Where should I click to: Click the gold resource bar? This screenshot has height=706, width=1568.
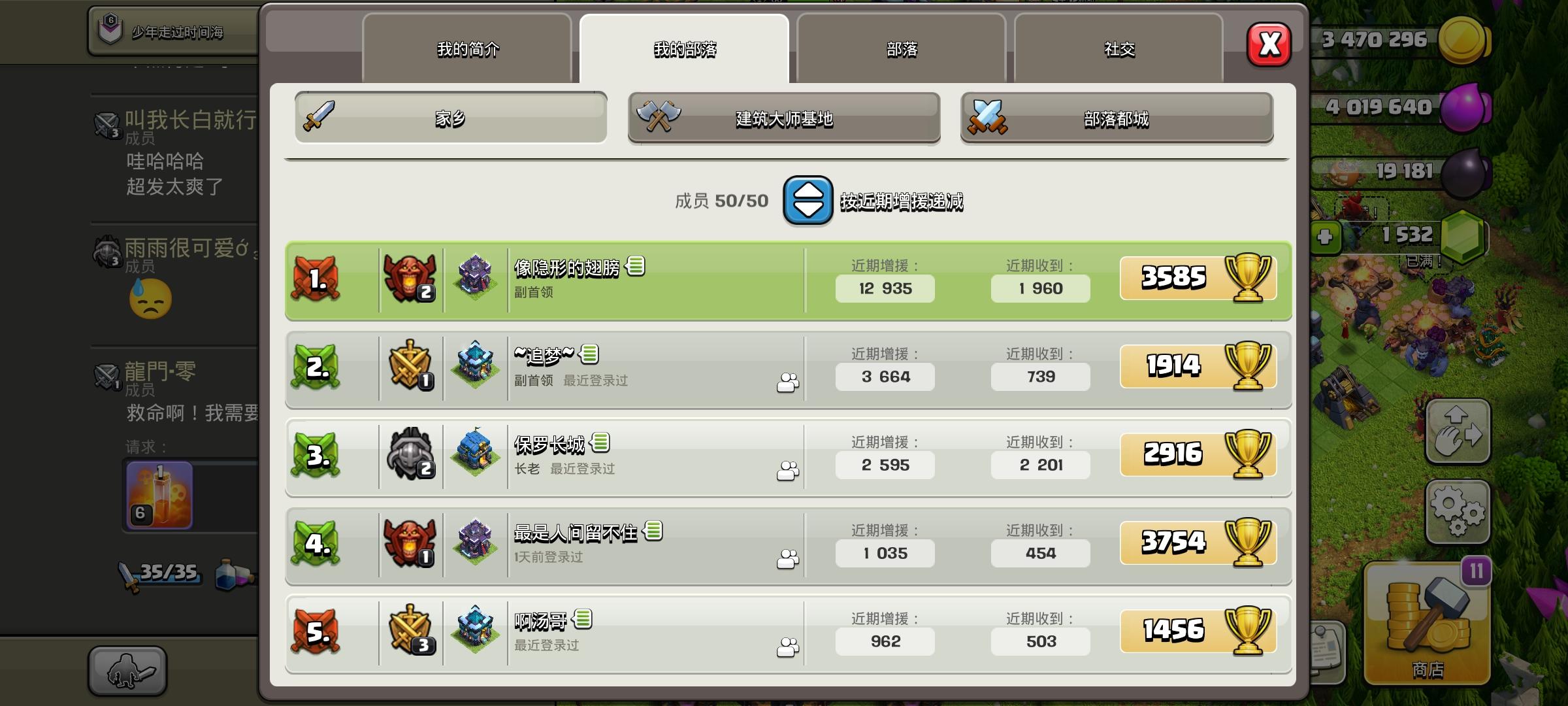point(1398,41)
